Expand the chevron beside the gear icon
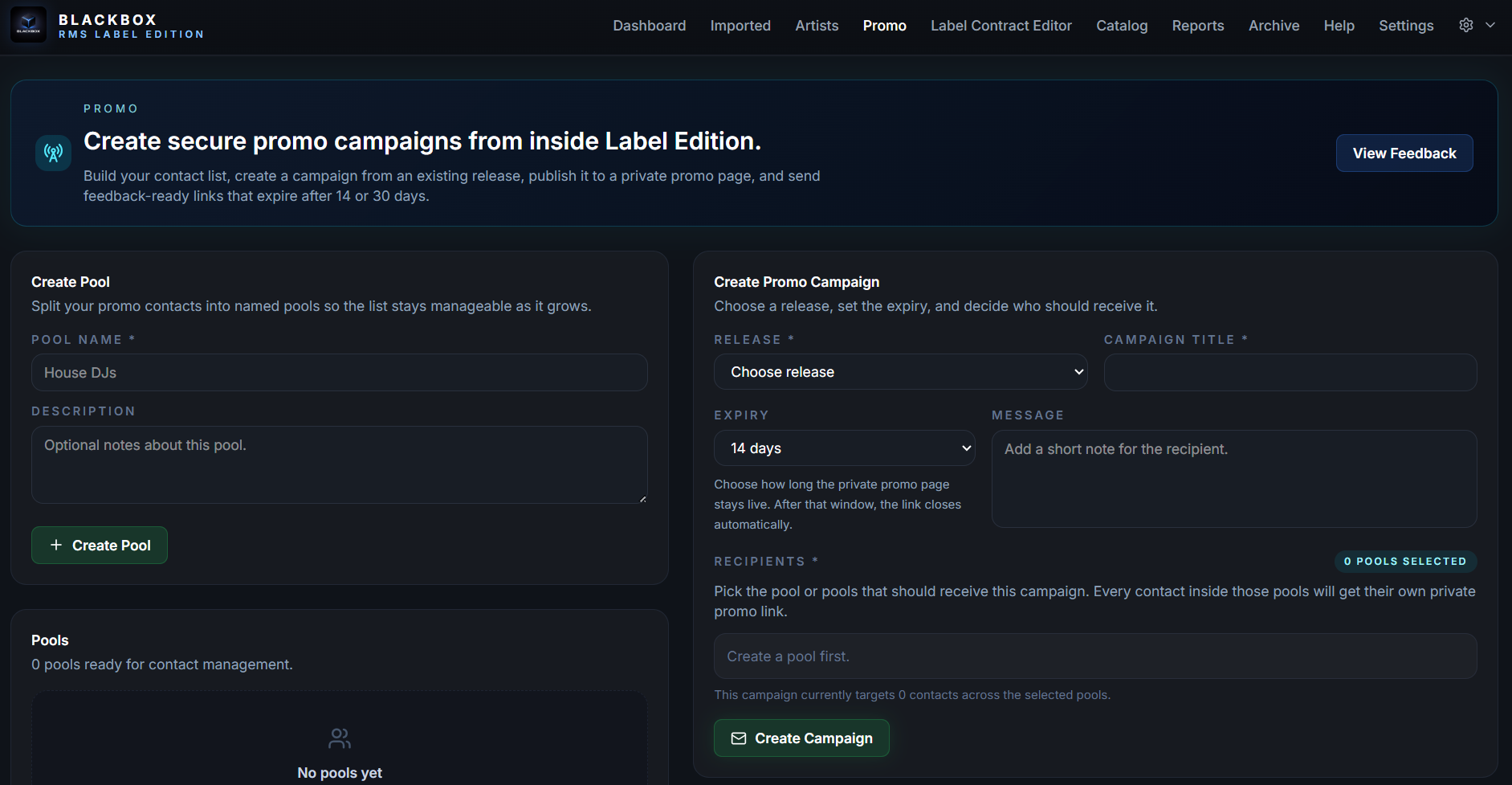 (1492, 25)
